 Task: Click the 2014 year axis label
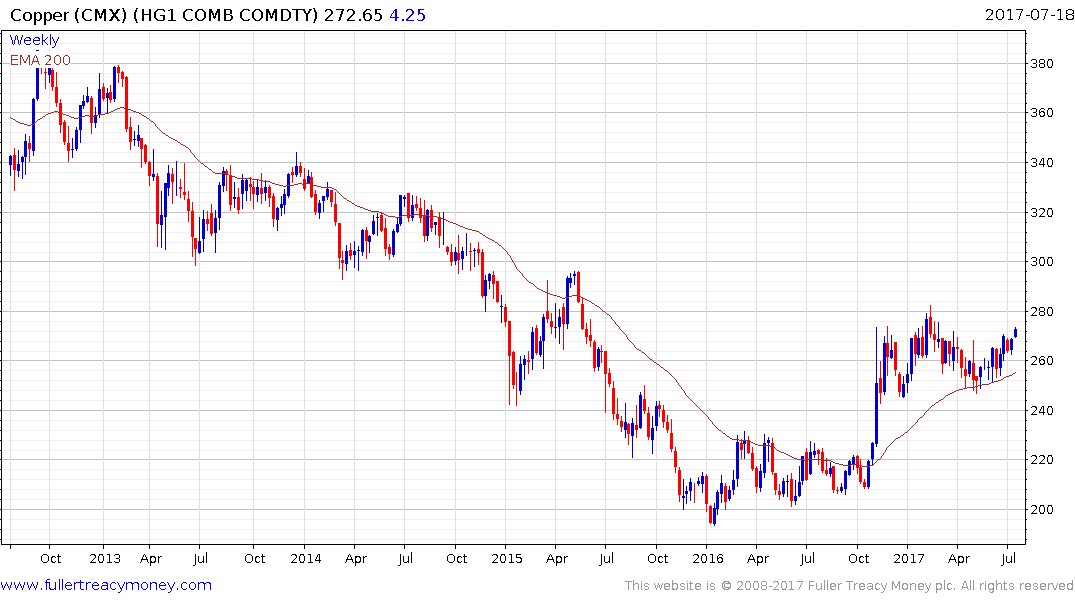point(306,558)
